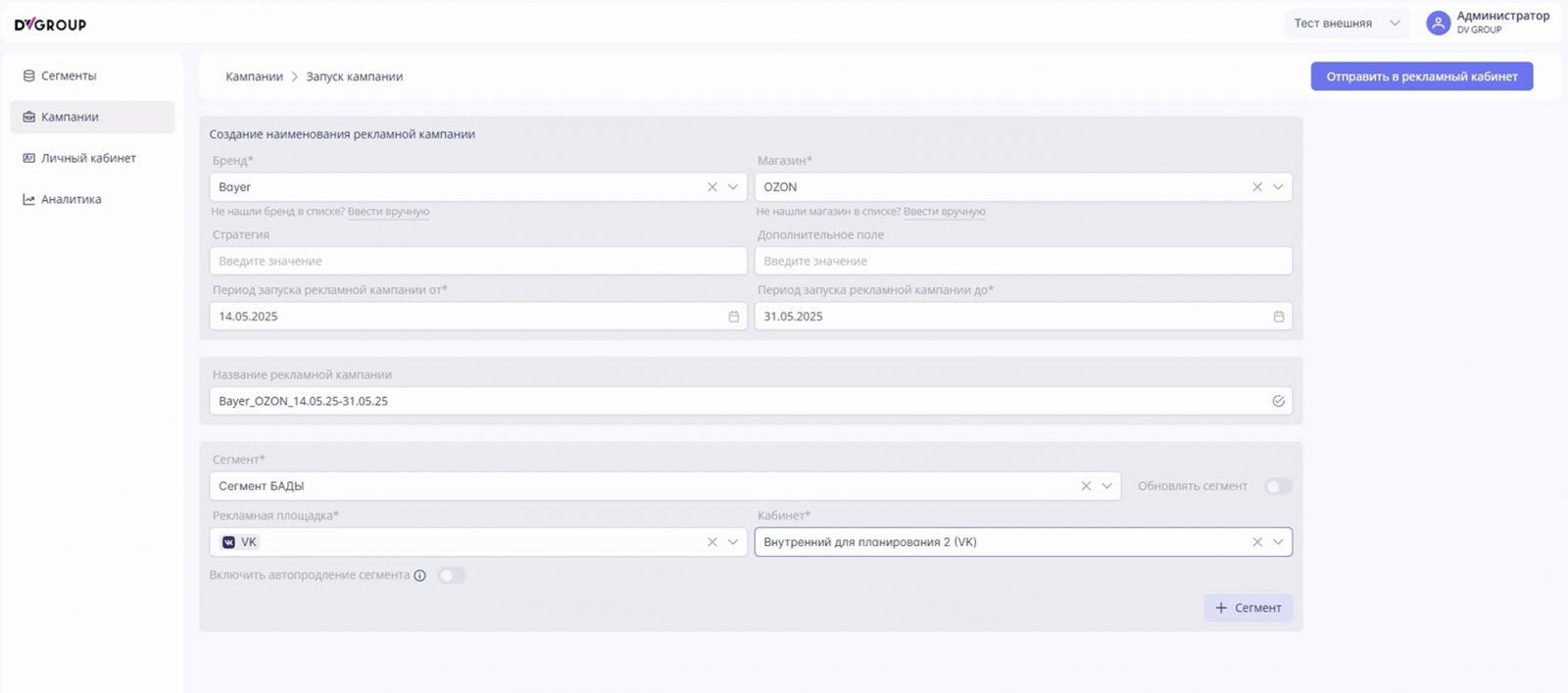Click Ввести вручную link under store
This screenshot has height=693, width=1568.
[x=945, y=212]
